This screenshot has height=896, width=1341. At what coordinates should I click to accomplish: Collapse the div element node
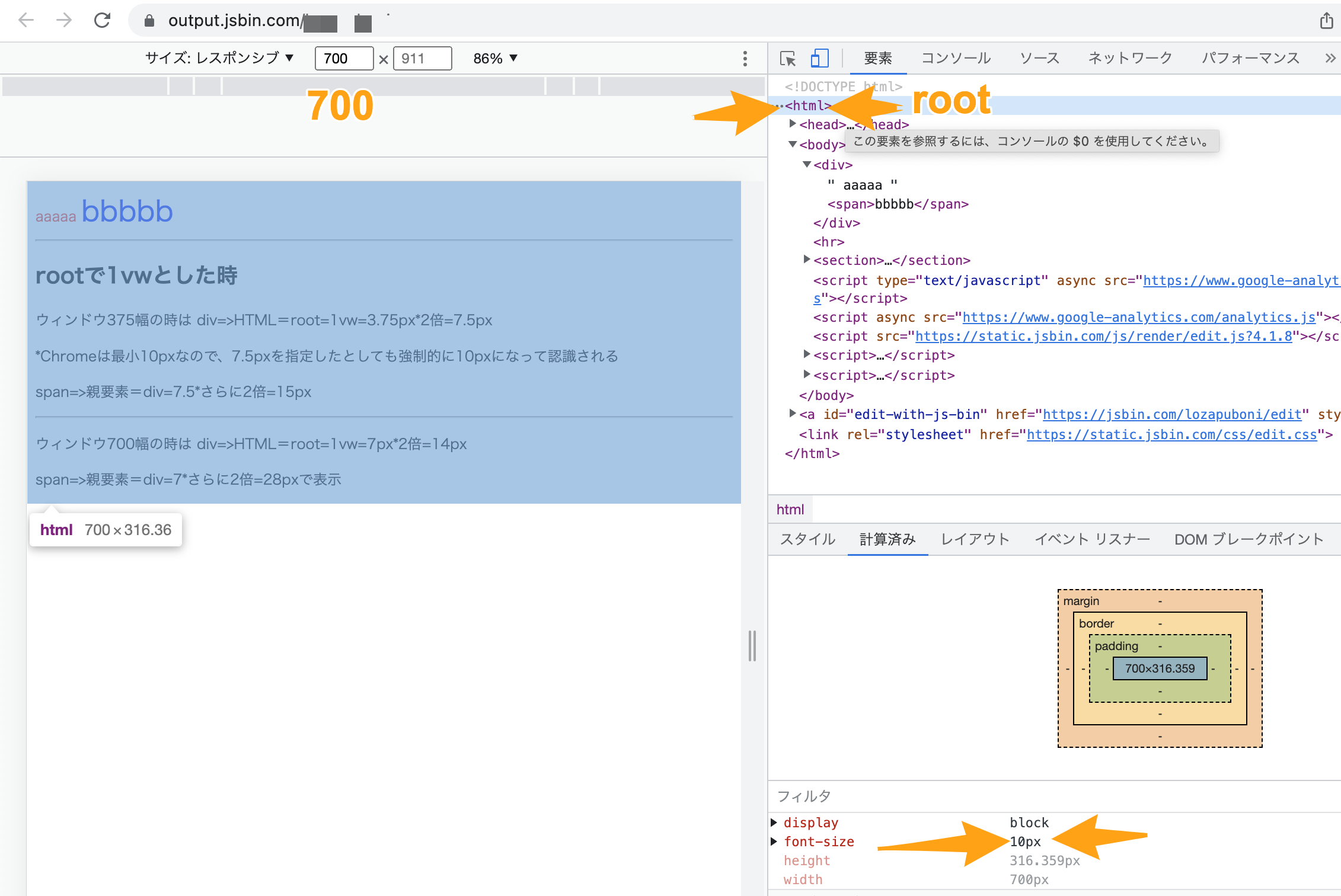click(x=807, y=164)
